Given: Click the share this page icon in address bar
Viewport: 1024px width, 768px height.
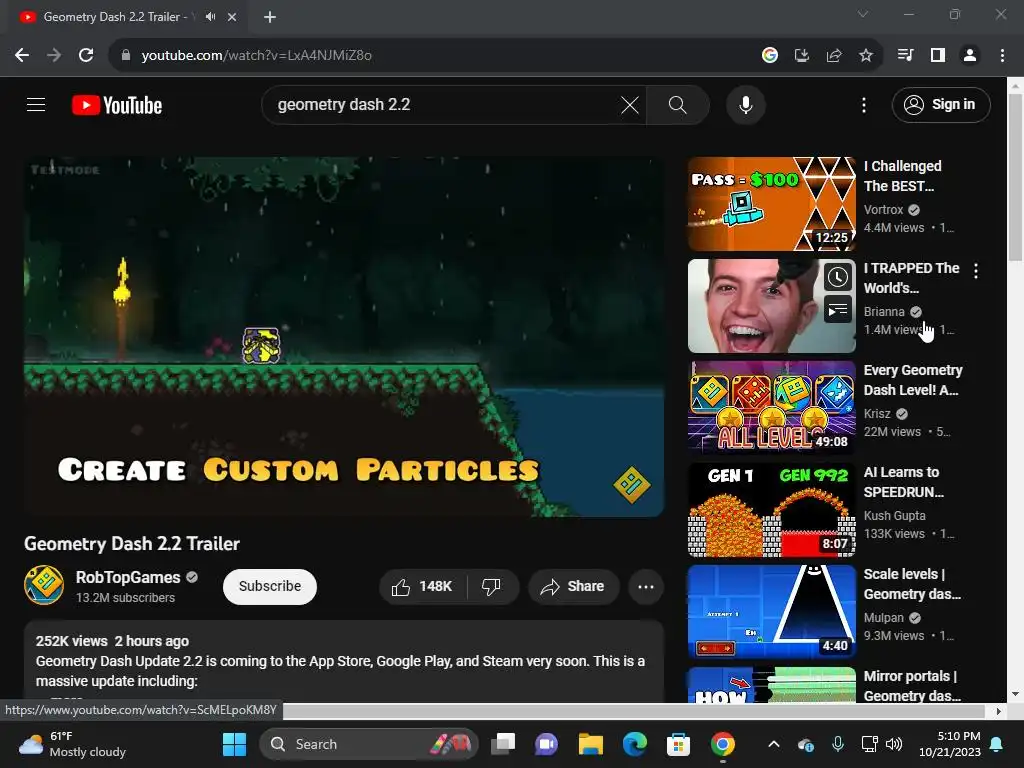Looking at the screenshot, I should coord(834,56).
